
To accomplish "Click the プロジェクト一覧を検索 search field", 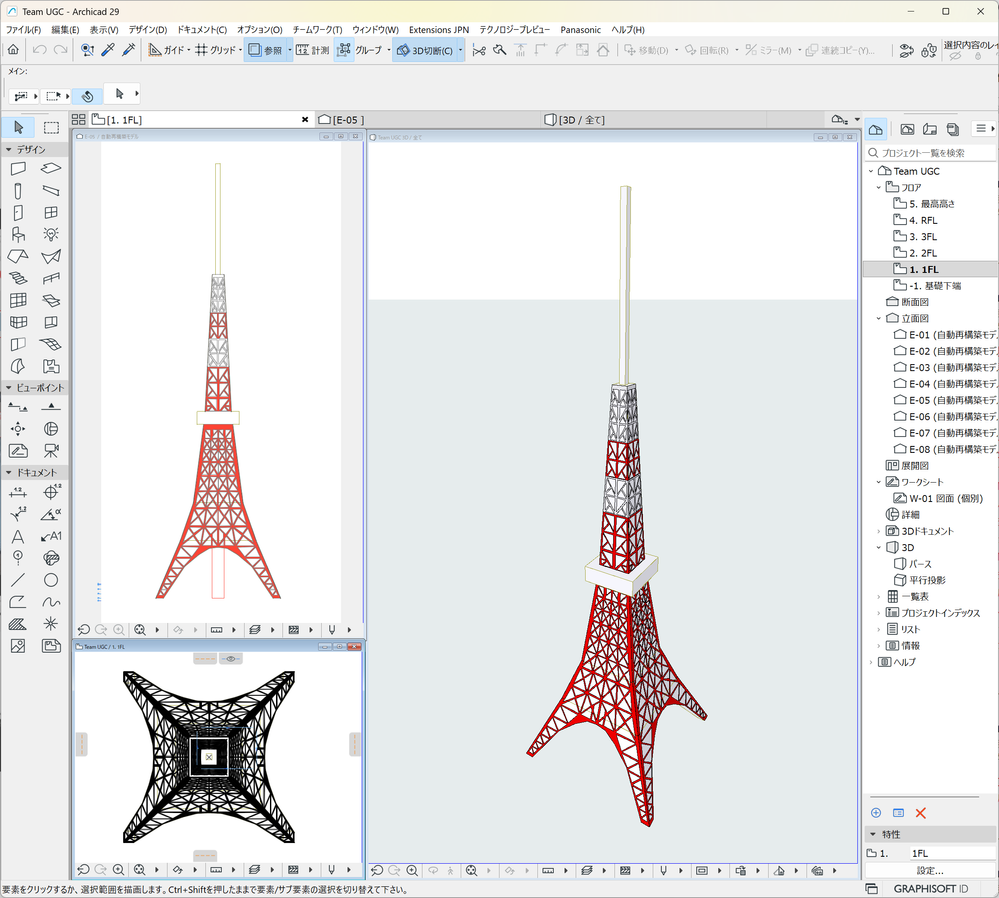I will 931,153.
